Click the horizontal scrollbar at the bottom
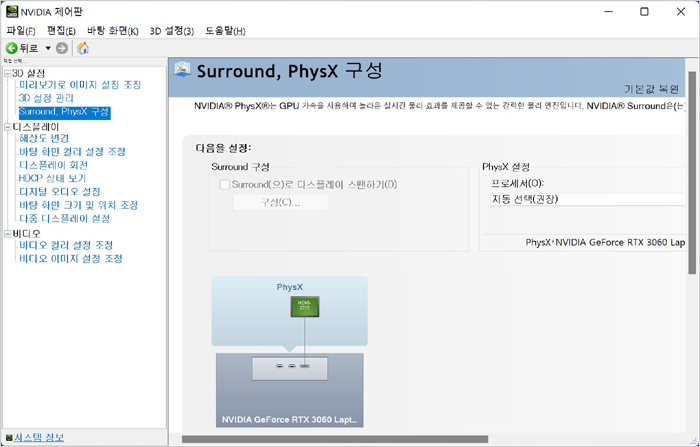700x447 pixels. pos(335,439)
